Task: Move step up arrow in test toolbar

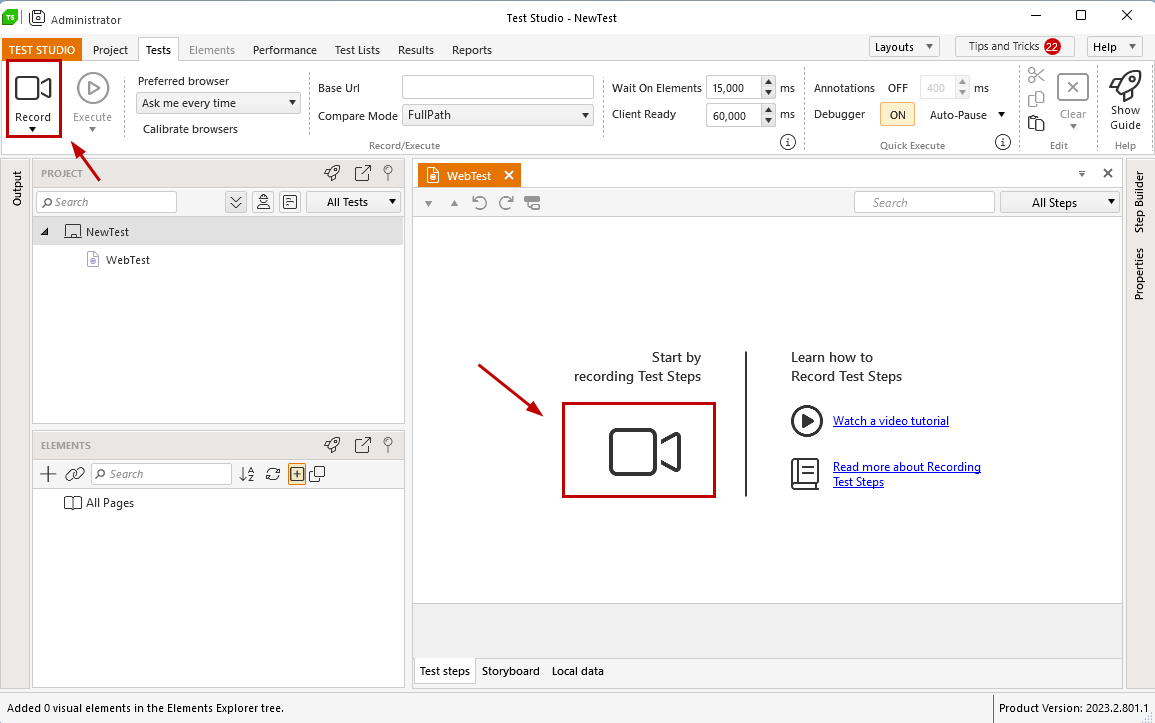Action: (x=454, y=203)
